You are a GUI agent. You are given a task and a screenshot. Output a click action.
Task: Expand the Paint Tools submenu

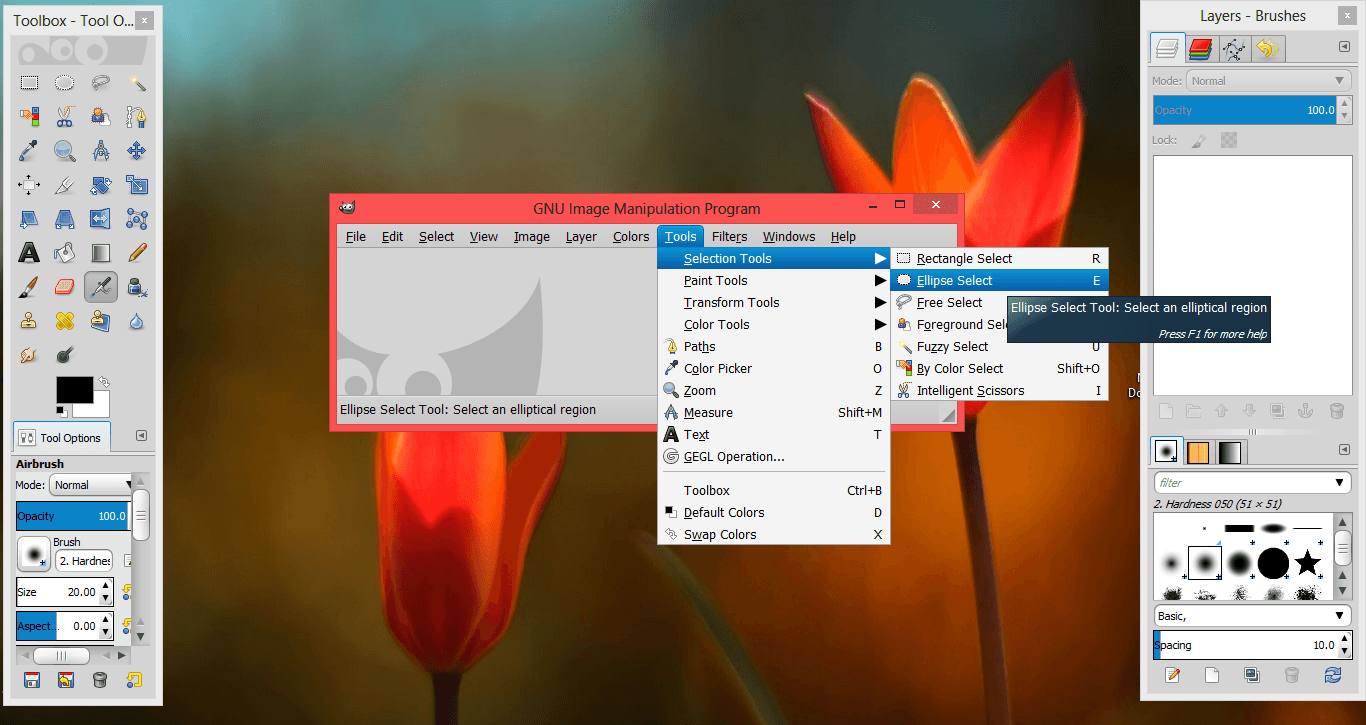point(772,281)
